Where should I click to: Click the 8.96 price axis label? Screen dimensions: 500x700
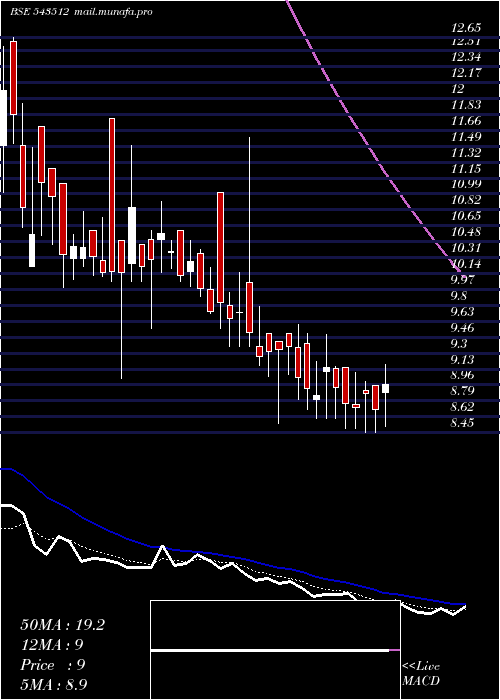point(464,375)
